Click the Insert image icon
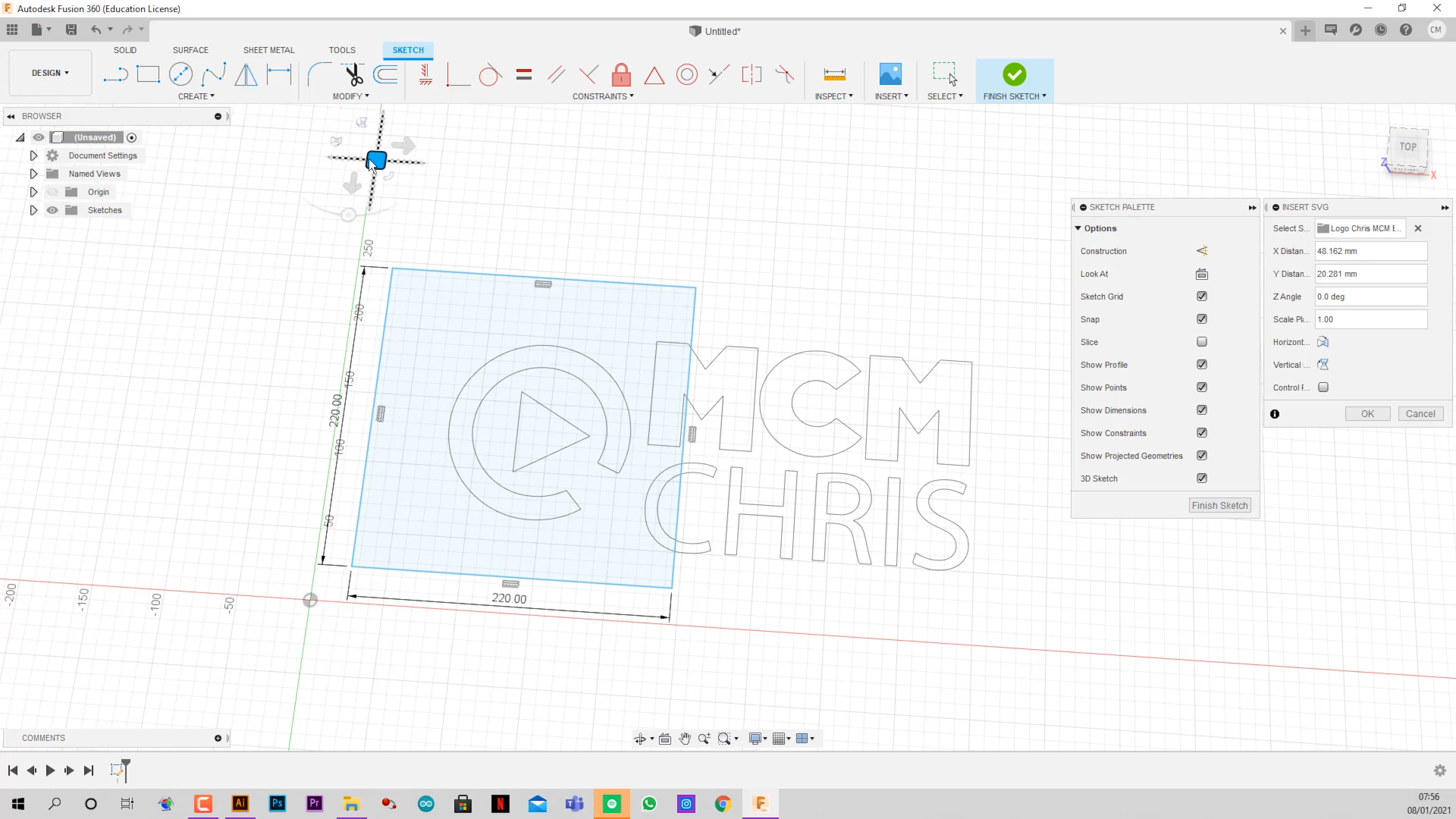 point(890,74)
